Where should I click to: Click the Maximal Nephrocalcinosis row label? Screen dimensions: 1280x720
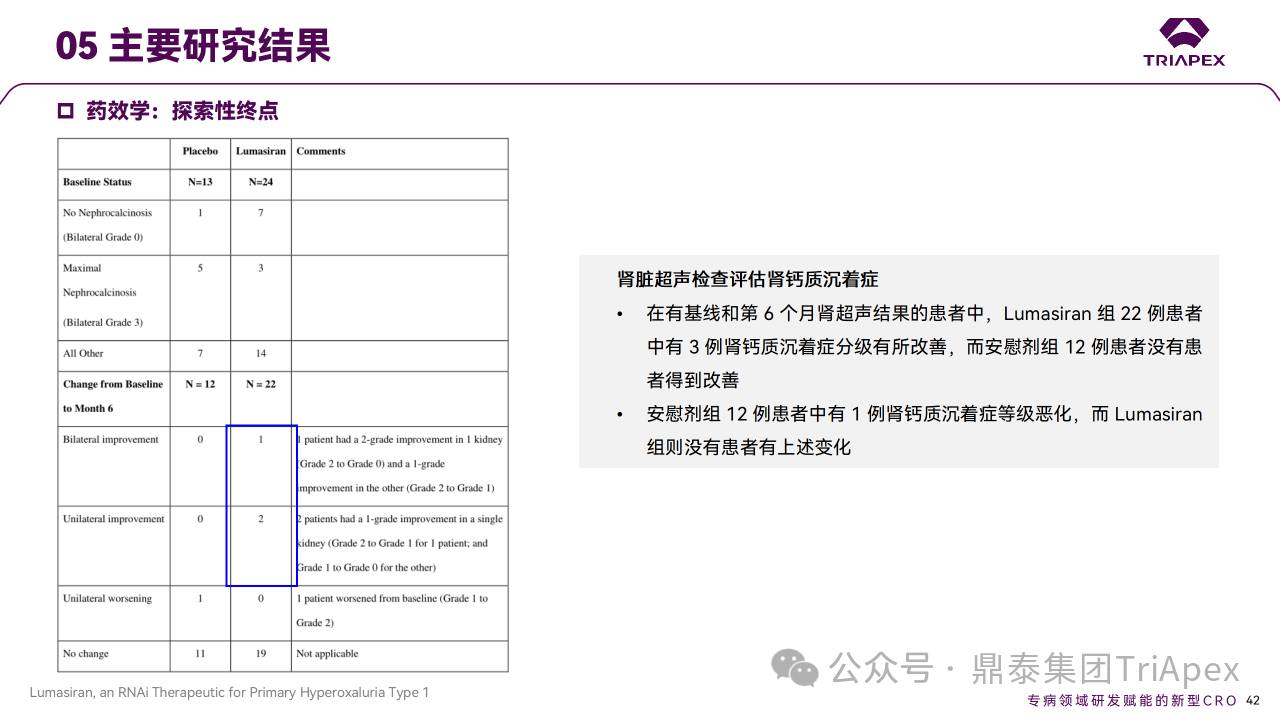[102, 294]
